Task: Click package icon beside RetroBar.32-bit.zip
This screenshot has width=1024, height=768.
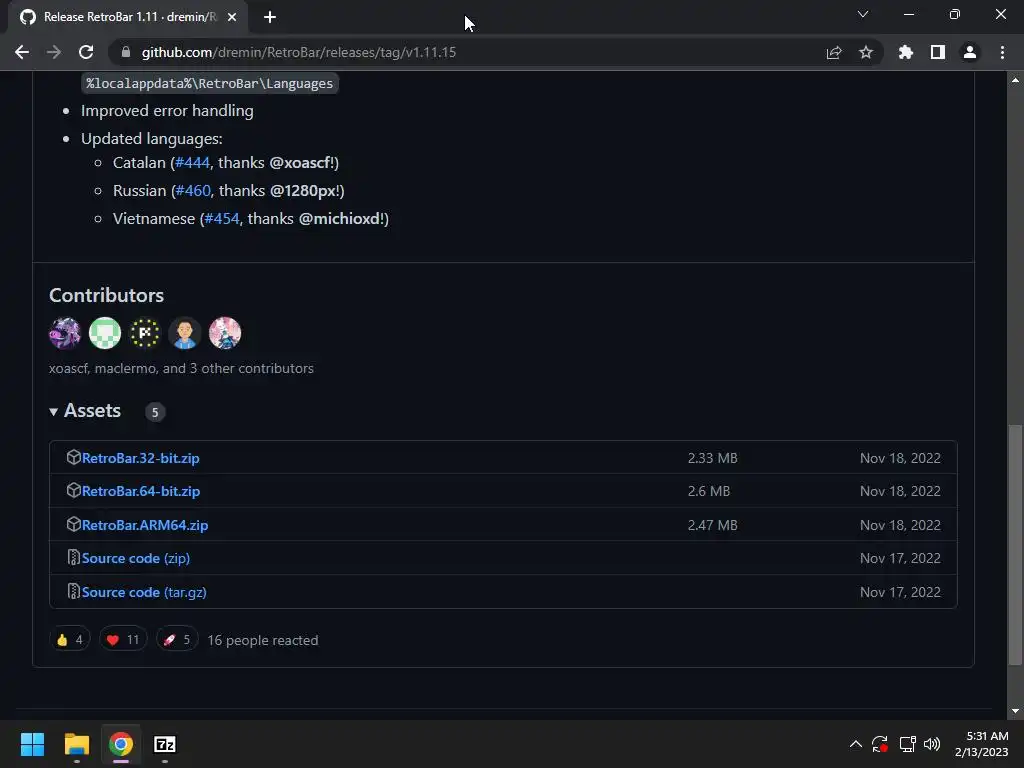Action: pos(73,457)
